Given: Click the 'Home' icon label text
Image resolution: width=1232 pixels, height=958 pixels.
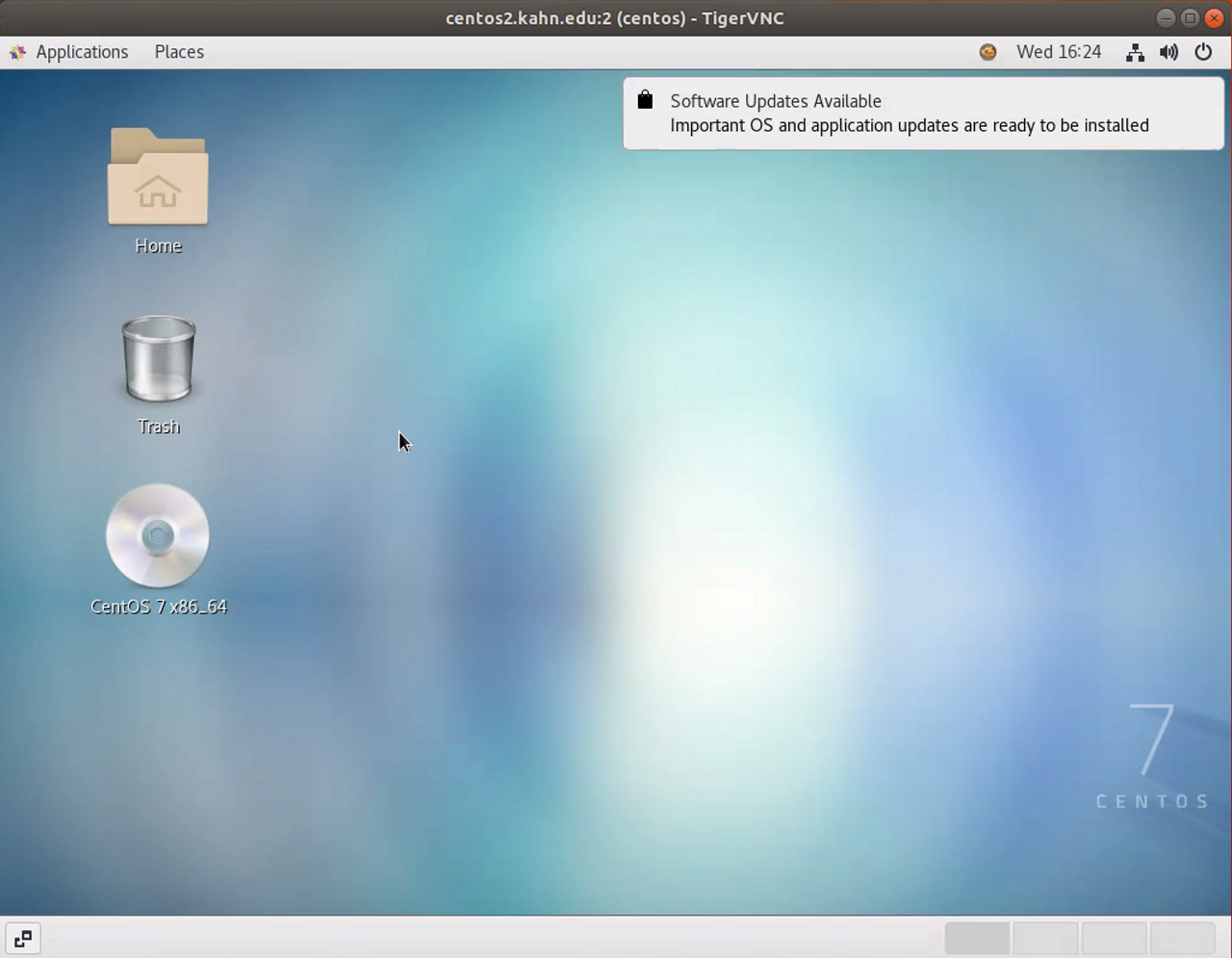Looking at the screenshot, I should [x=159, y=246].
